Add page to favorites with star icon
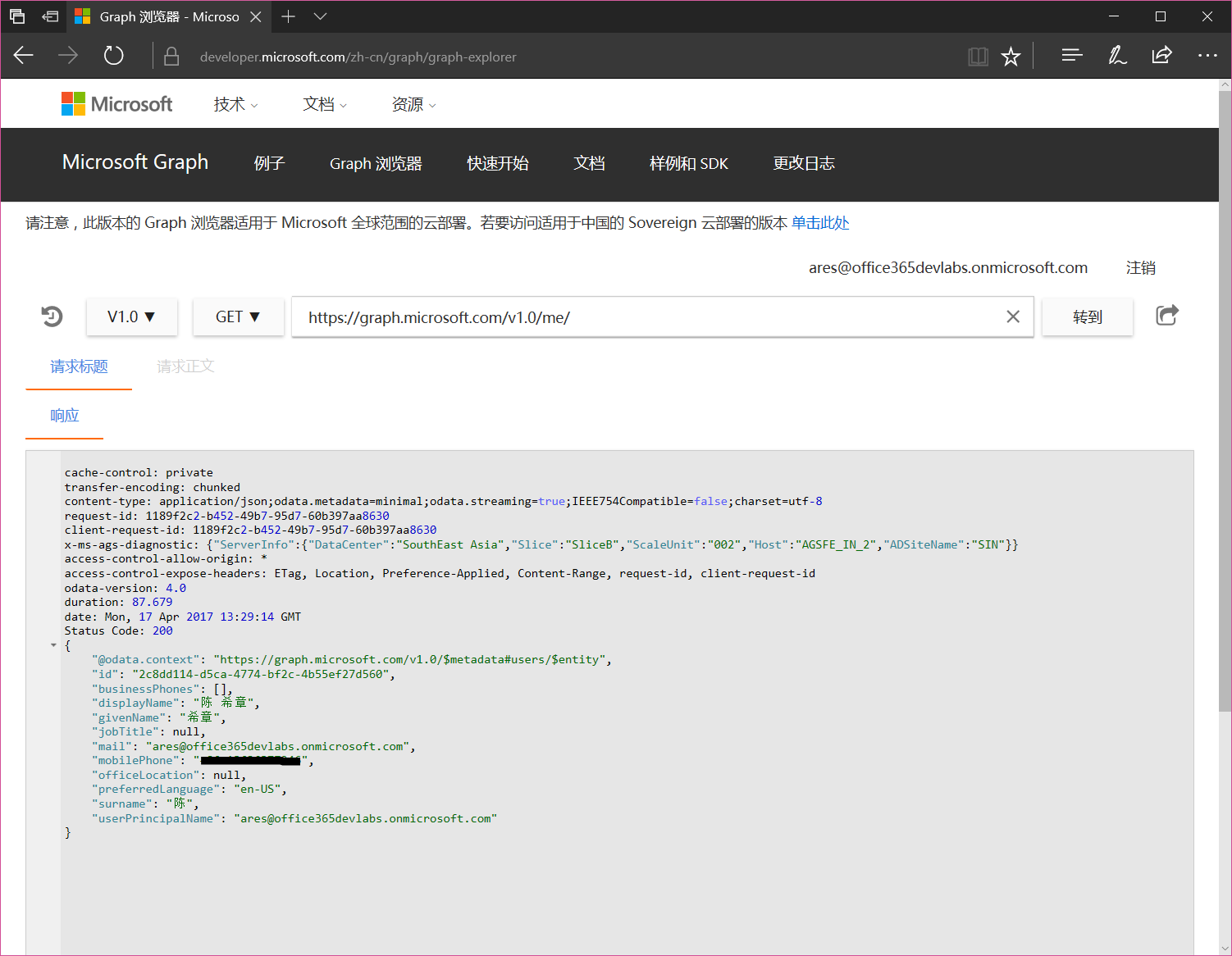Screen dimensions: 1232x956 pos(1011,57)
